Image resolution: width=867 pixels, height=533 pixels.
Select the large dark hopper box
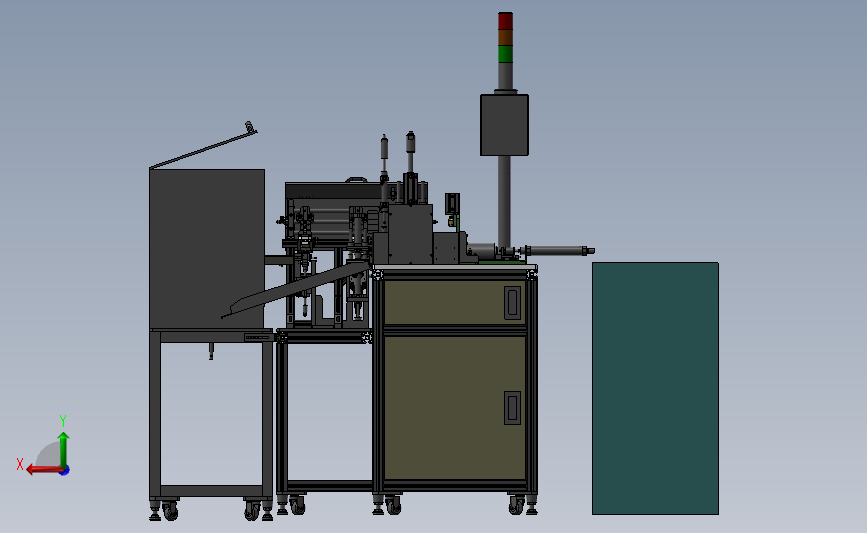(x=207, y=248)
